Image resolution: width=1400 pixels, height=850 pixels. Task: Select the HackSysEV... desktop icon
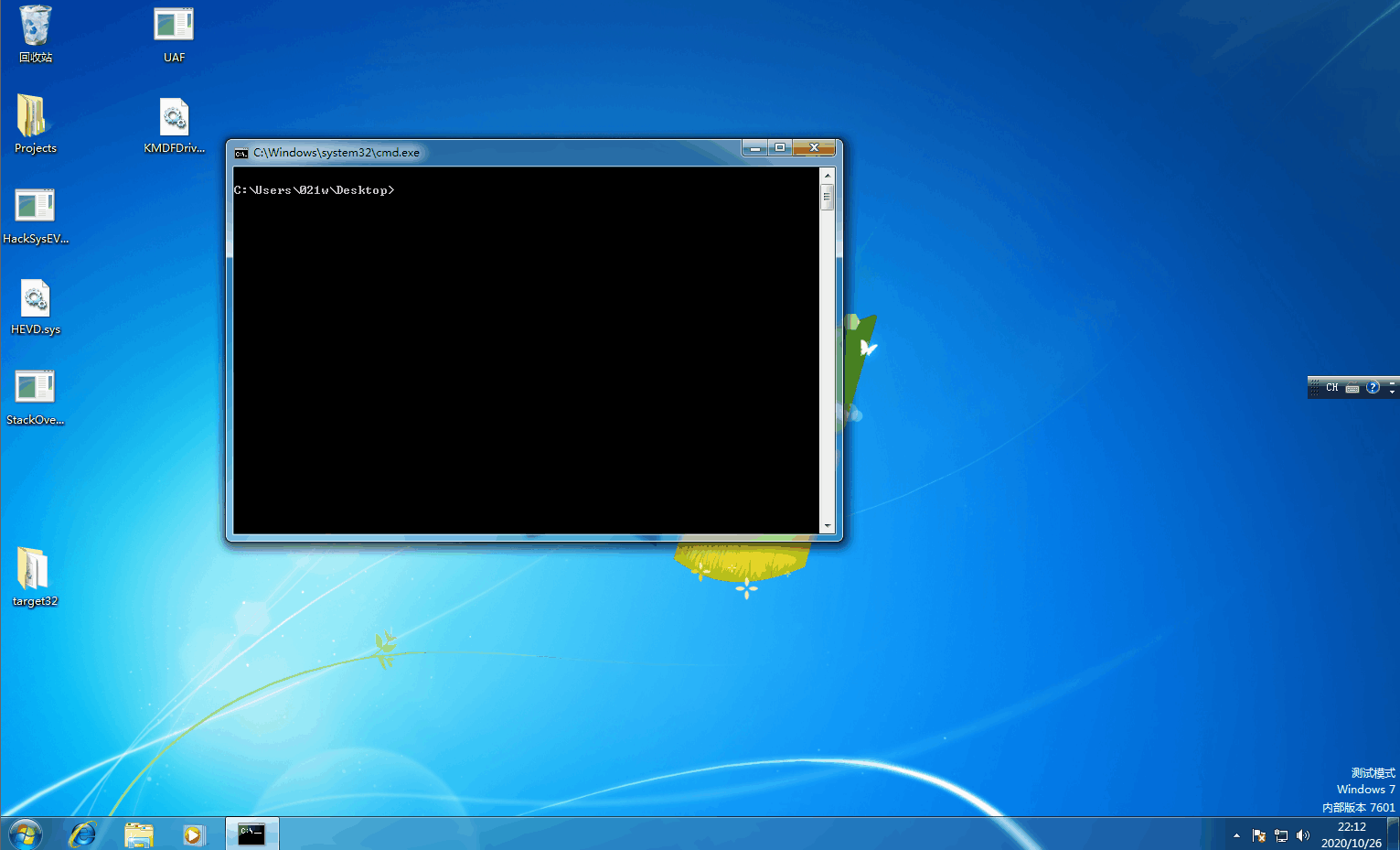pyautogui.click(x=36, y=215)
